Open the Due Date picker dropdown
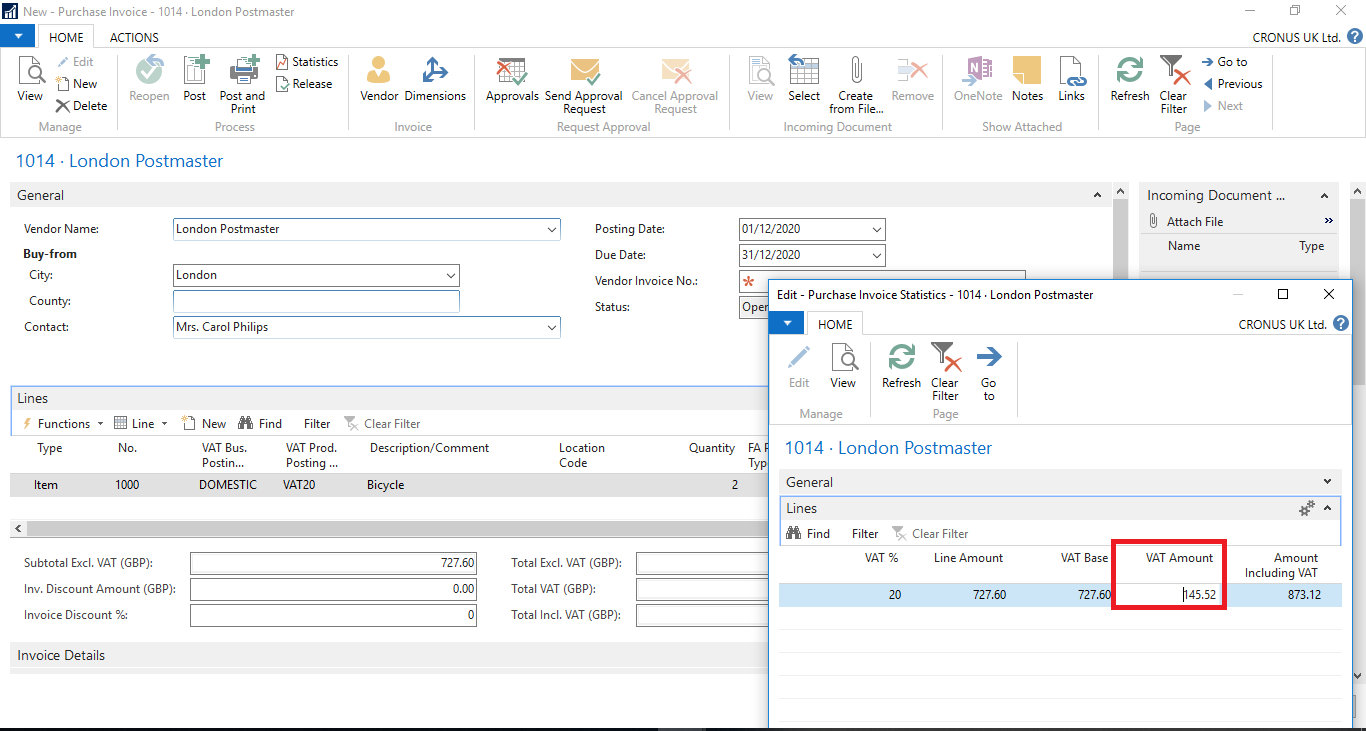1366x731 pixels. click(877, 255)
